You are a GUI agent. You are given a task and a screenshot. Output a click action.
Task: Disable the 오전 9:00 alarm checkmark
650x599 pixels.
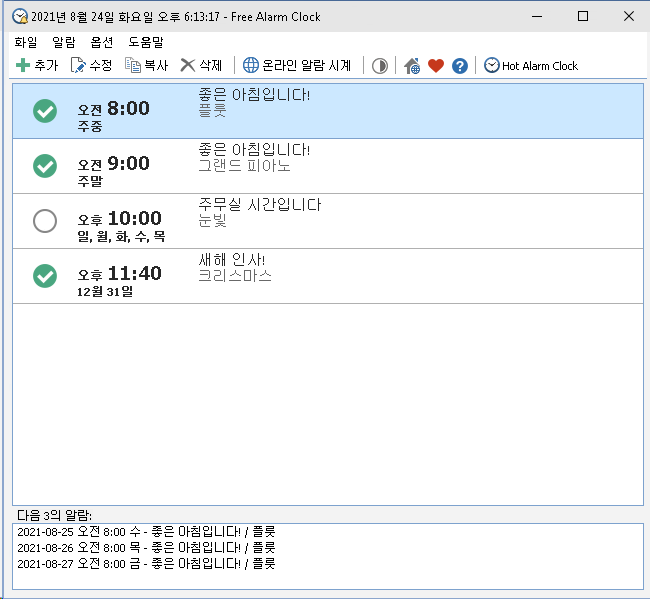pyautogui.click(x=45, y=166)
